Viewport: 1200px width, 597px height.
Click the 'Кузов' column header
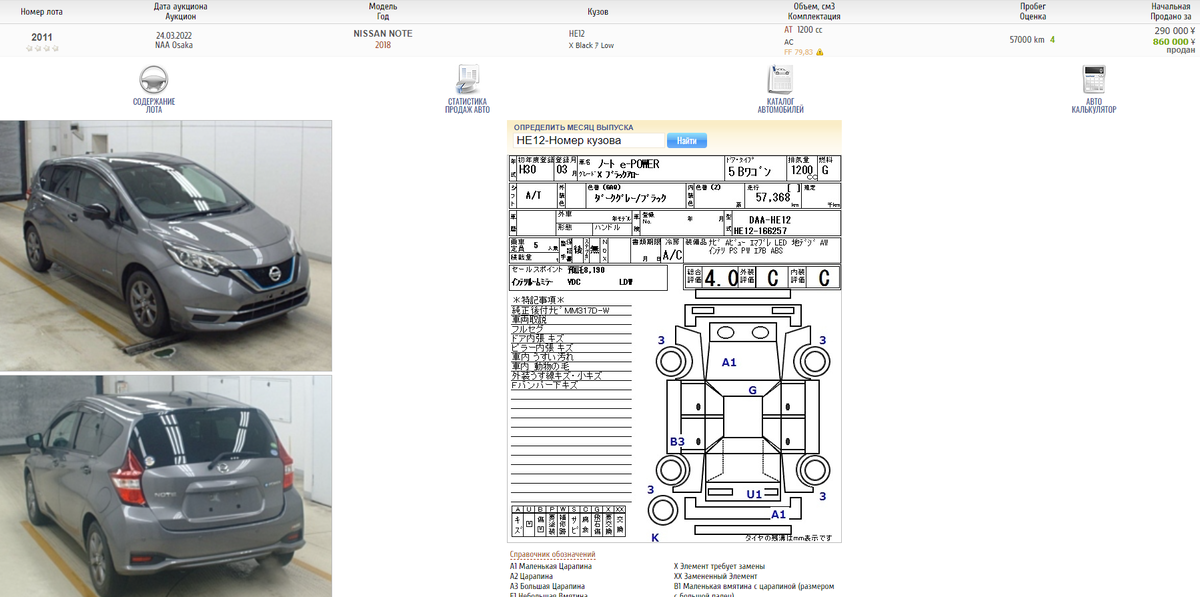(x=598, y=11)
